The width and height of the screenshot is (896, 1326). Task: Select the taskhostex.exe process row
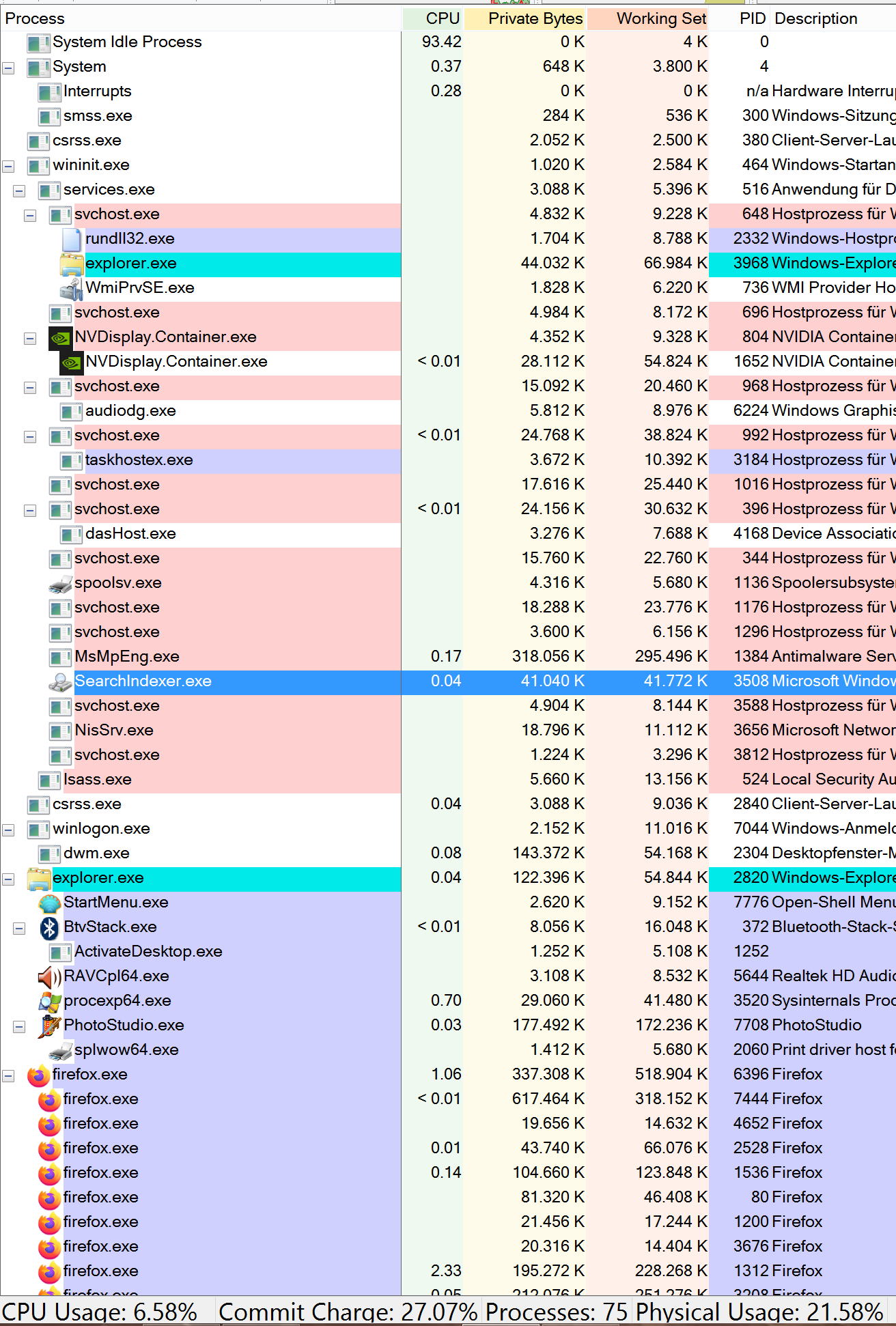point(448,460)
